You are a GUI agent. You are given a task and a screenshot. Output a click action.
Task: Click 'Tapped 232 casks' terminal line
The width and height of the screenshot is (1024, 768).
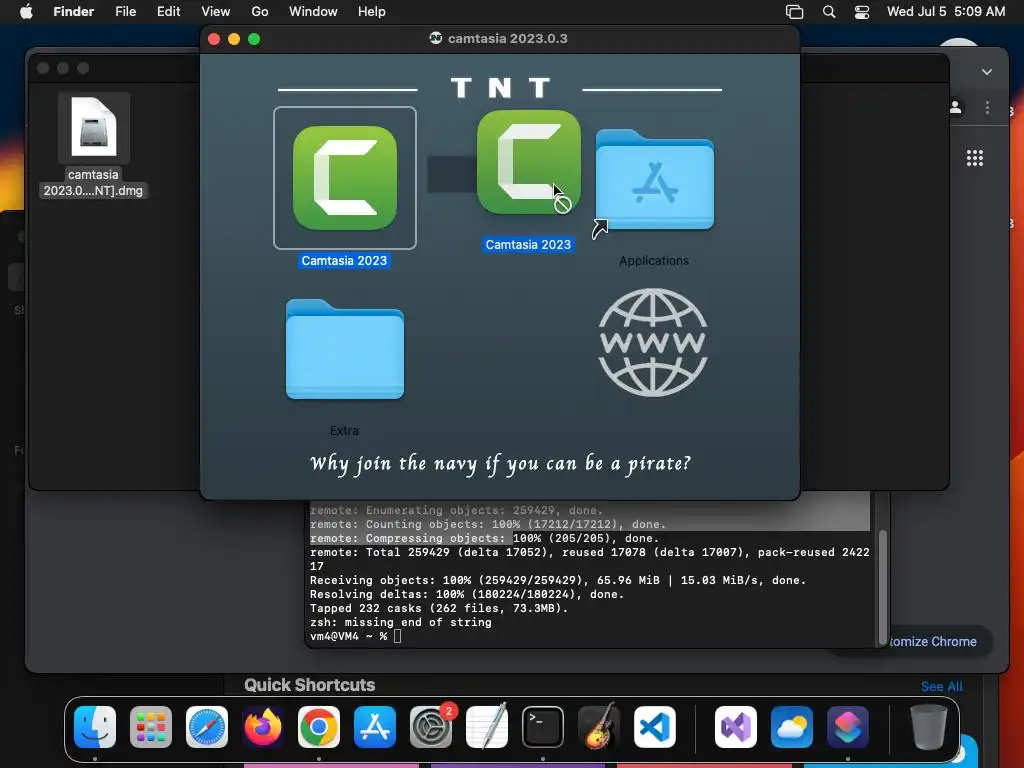(439, 608)
